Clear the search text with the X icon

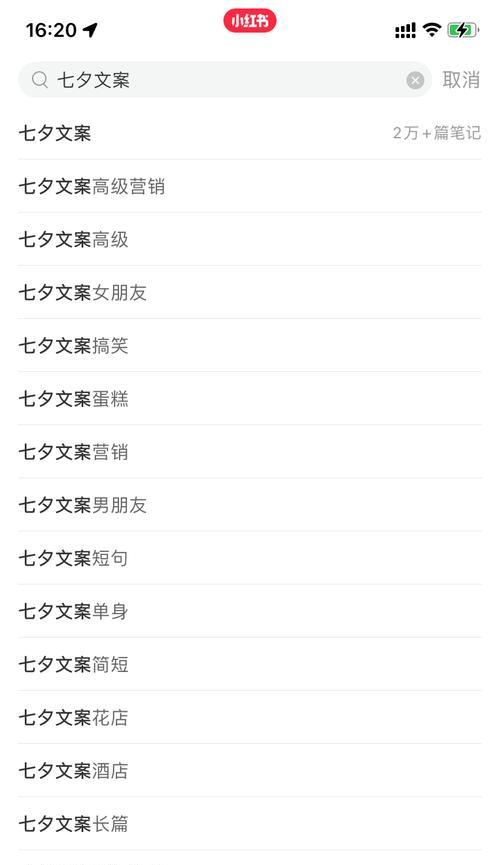415,81
